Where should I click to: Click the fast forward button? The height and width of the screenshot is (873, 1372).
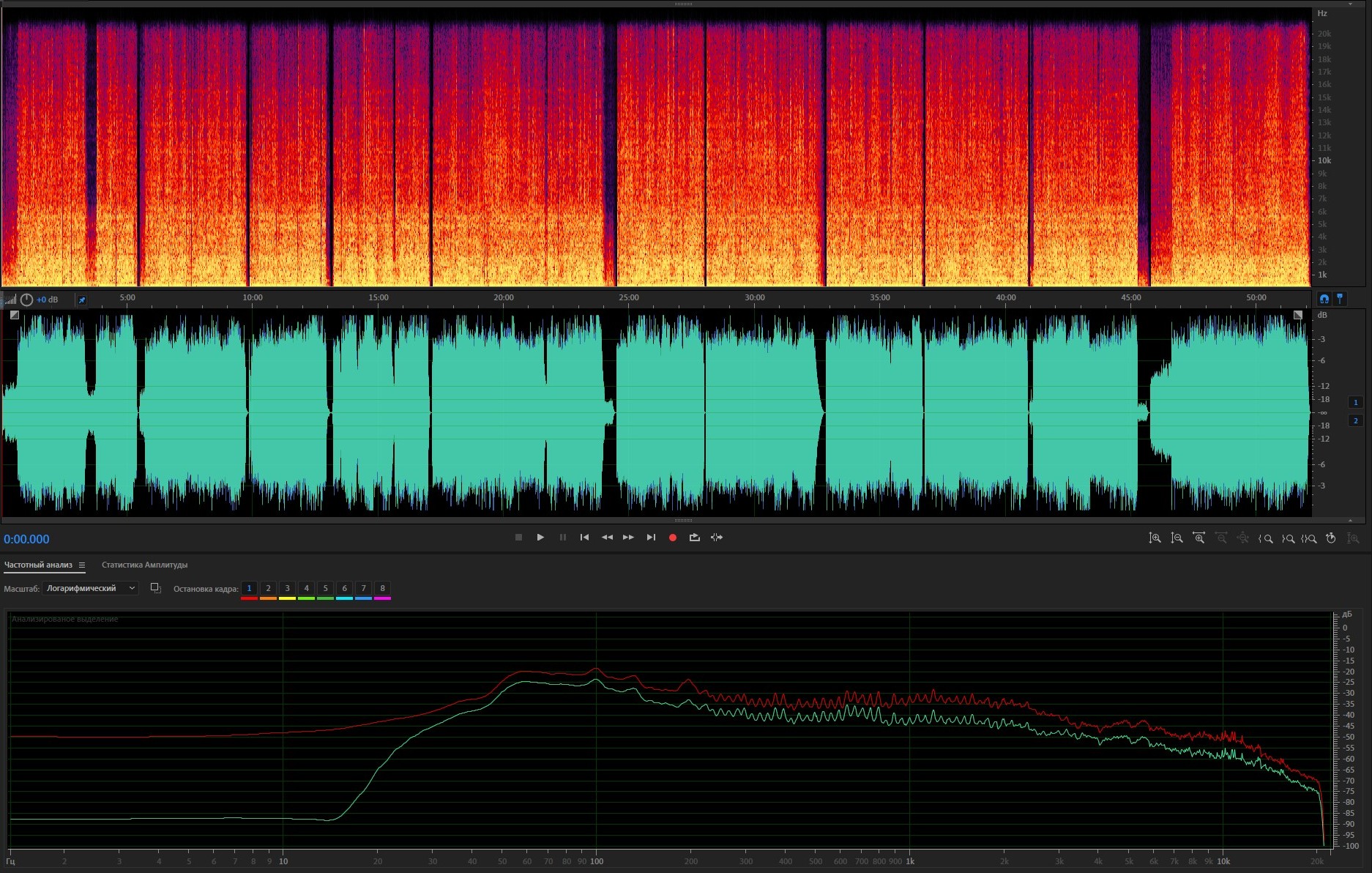[628, 538]
